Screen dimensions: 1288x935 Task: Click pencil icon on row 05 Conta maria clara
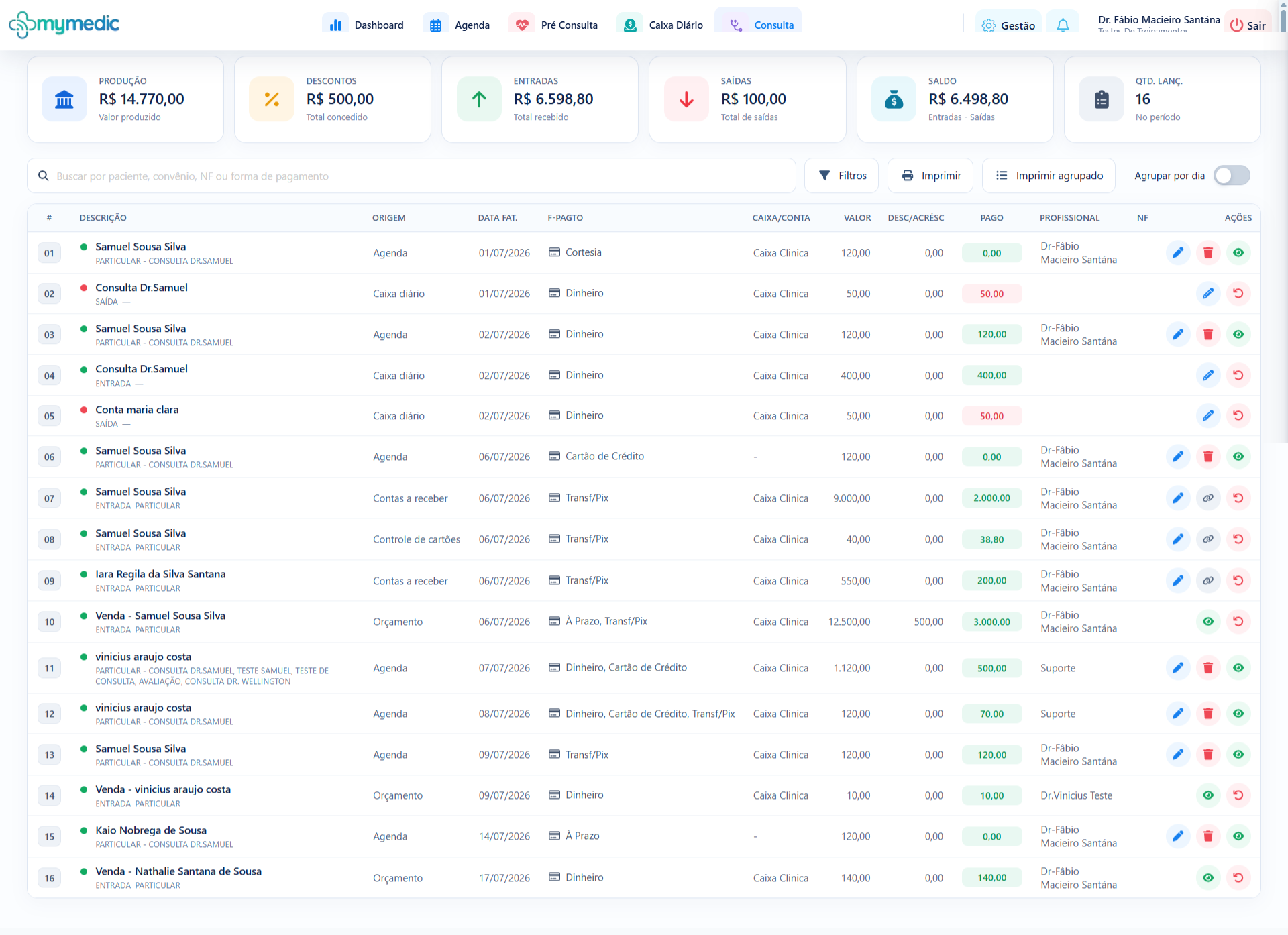tap(1208, 416)
